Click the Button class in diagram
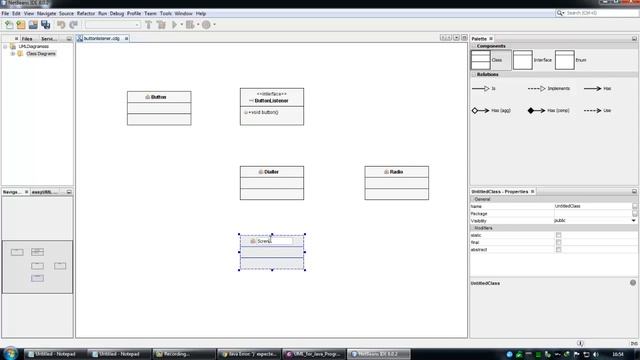 tap(159, 108)
